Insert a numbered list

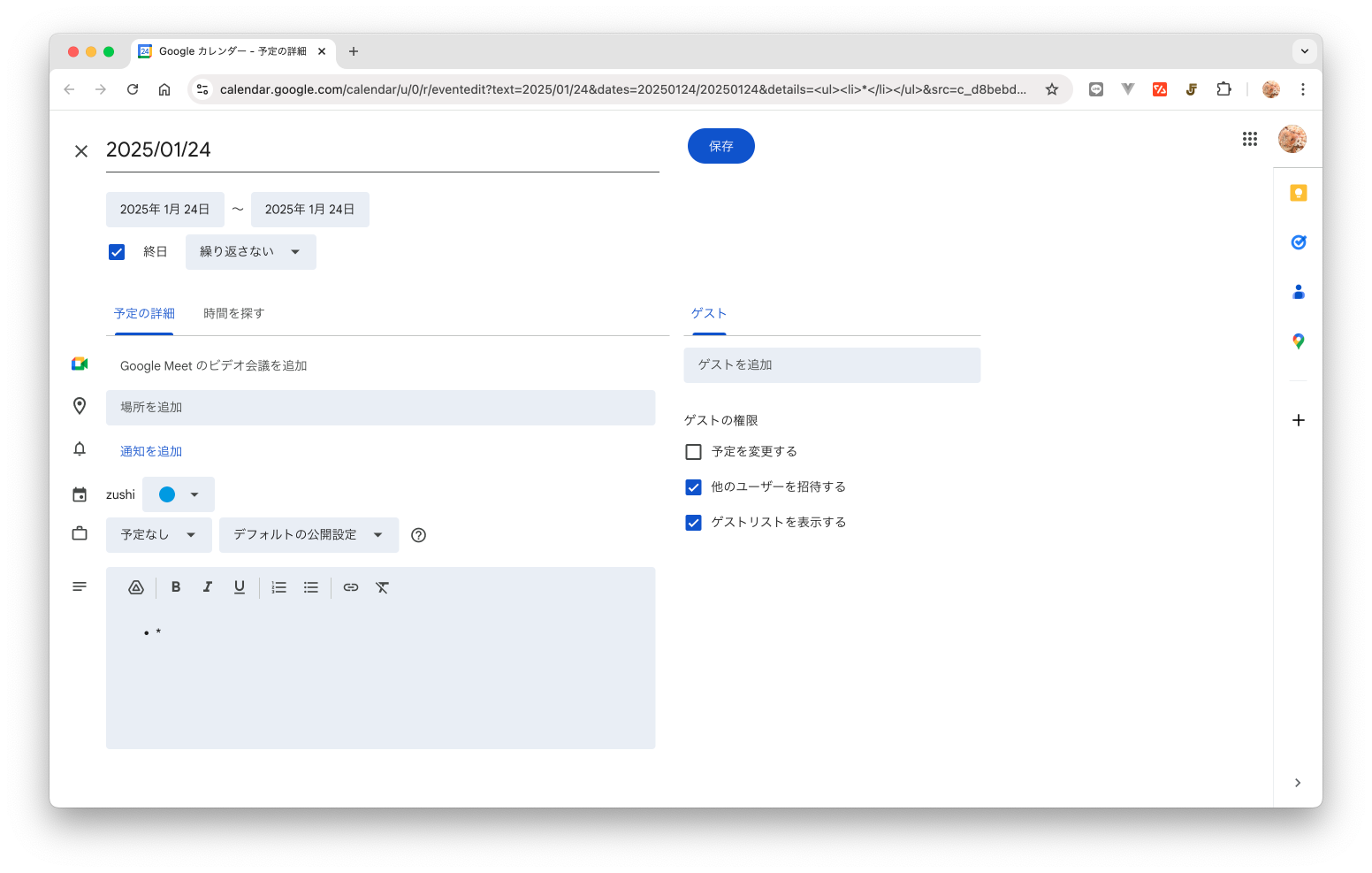279,587
